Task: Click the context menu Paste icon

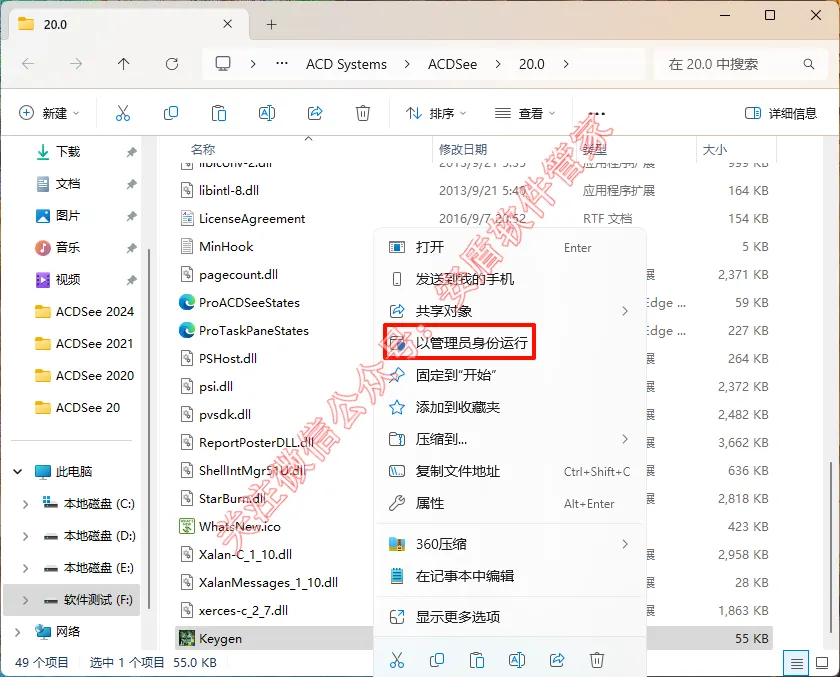Action: 477,660
